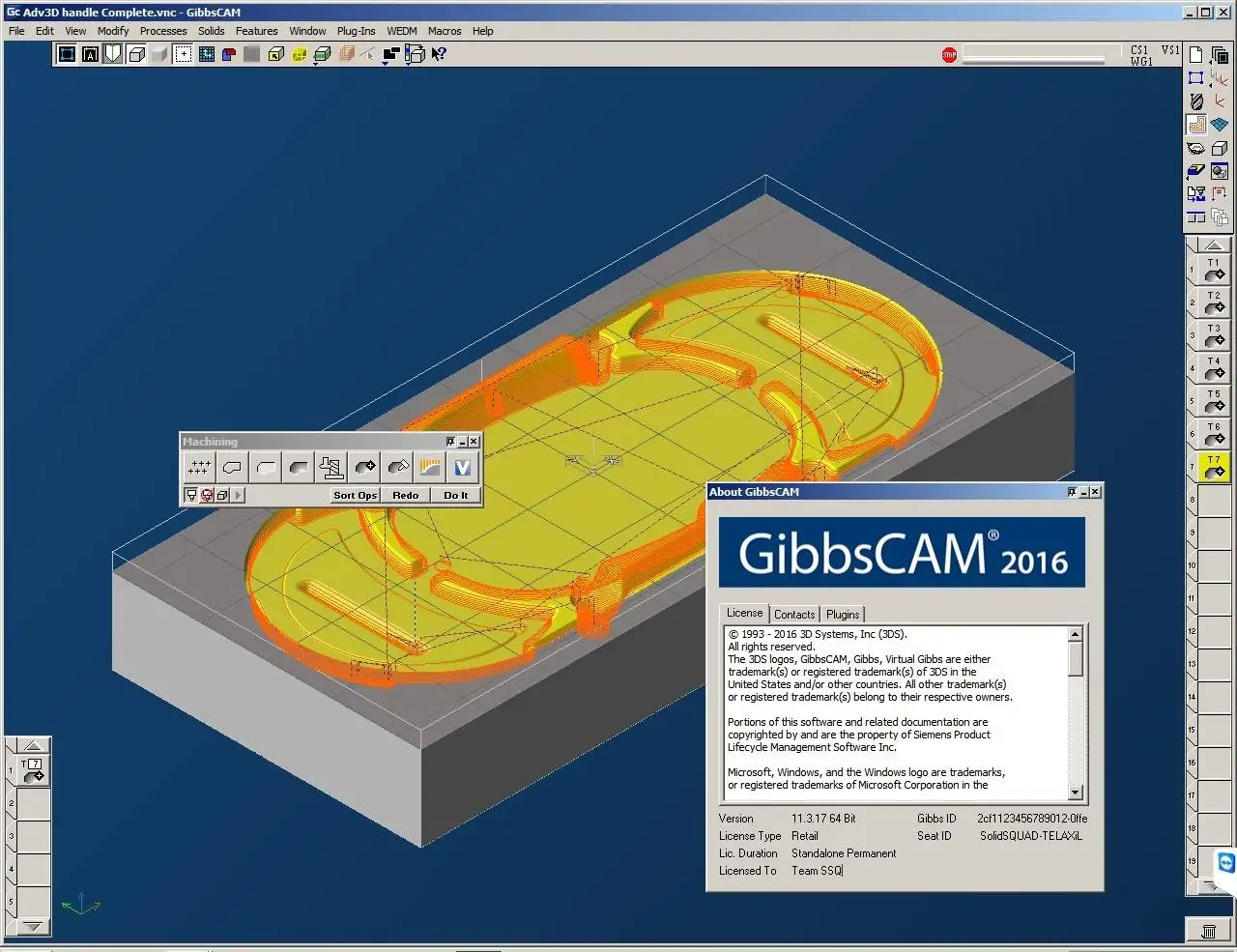The width and height of the screenshot is (1237, 952).
Task: Open the License tab in About dialog
Action: [x=744, y=613]
